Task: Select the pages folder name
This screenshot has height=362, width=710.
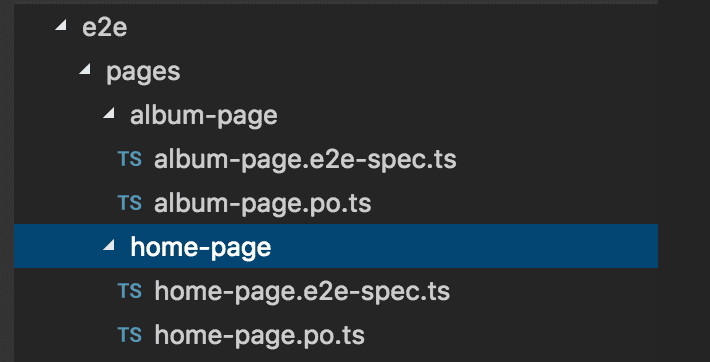Action: point(143,72)
